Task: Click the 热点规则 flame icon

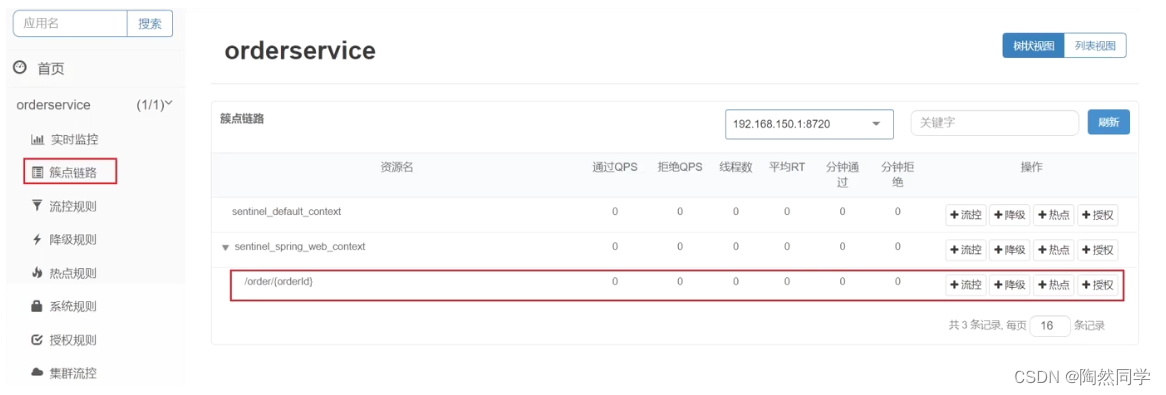Action: 37,273
